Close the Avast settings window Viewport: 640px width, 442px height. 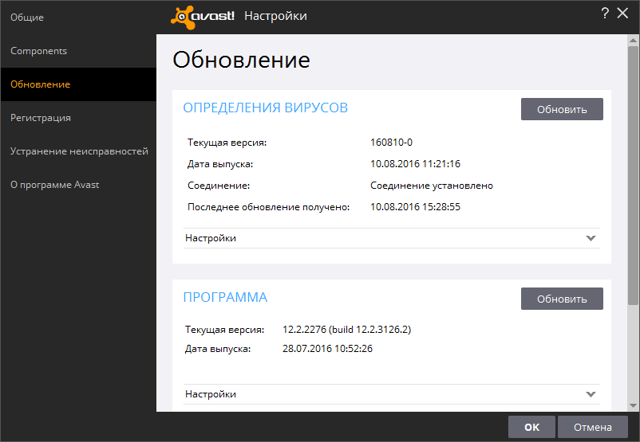[x=625, y=13]
